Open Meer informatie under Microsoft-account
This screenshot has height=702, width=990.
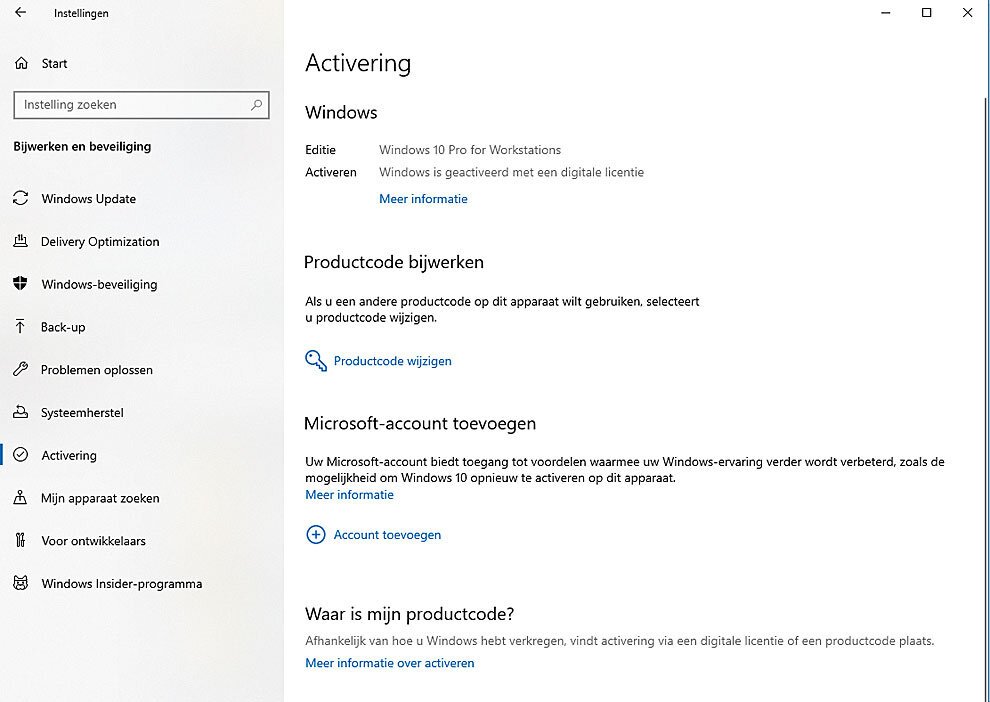pyautogui.click(x=349, y=495)
